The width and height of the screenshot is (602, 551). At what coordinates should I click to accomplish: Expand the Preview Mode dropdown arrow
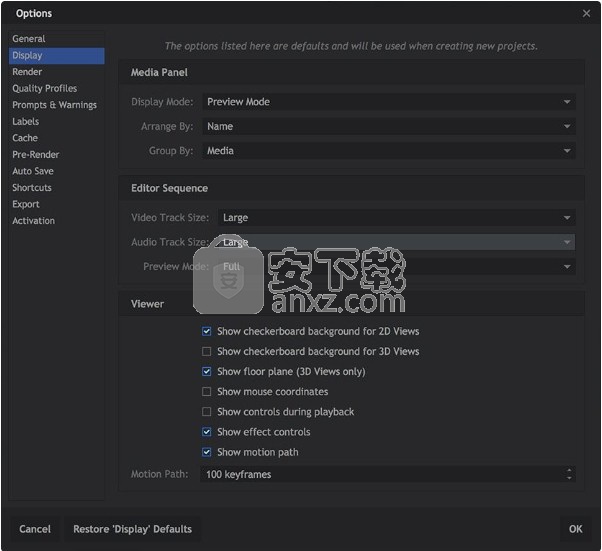click(567, 266)
